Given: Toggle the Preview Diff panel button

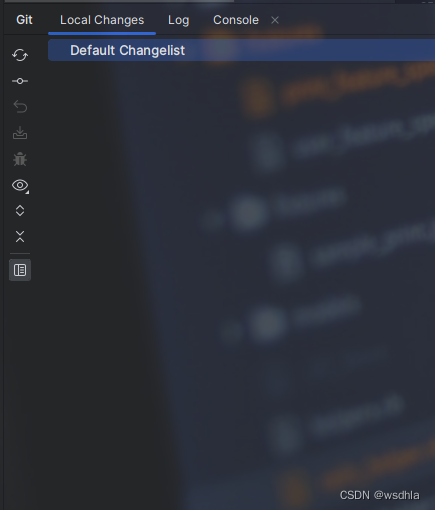Looking at the screenshot, I should (x=20, y=270).
